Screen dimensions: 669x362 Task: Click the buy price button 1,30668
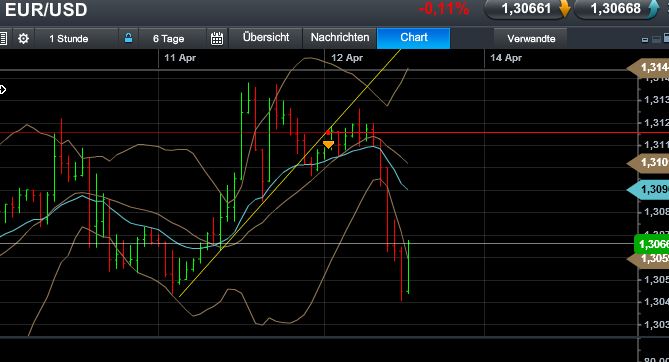[616, 9]
